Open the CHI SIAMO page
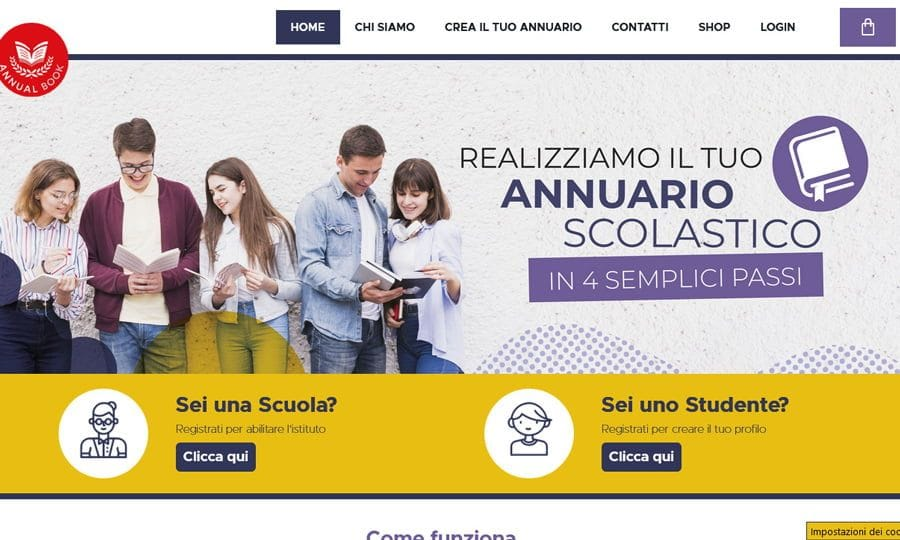Screen dimensions: 900x540 385,27
